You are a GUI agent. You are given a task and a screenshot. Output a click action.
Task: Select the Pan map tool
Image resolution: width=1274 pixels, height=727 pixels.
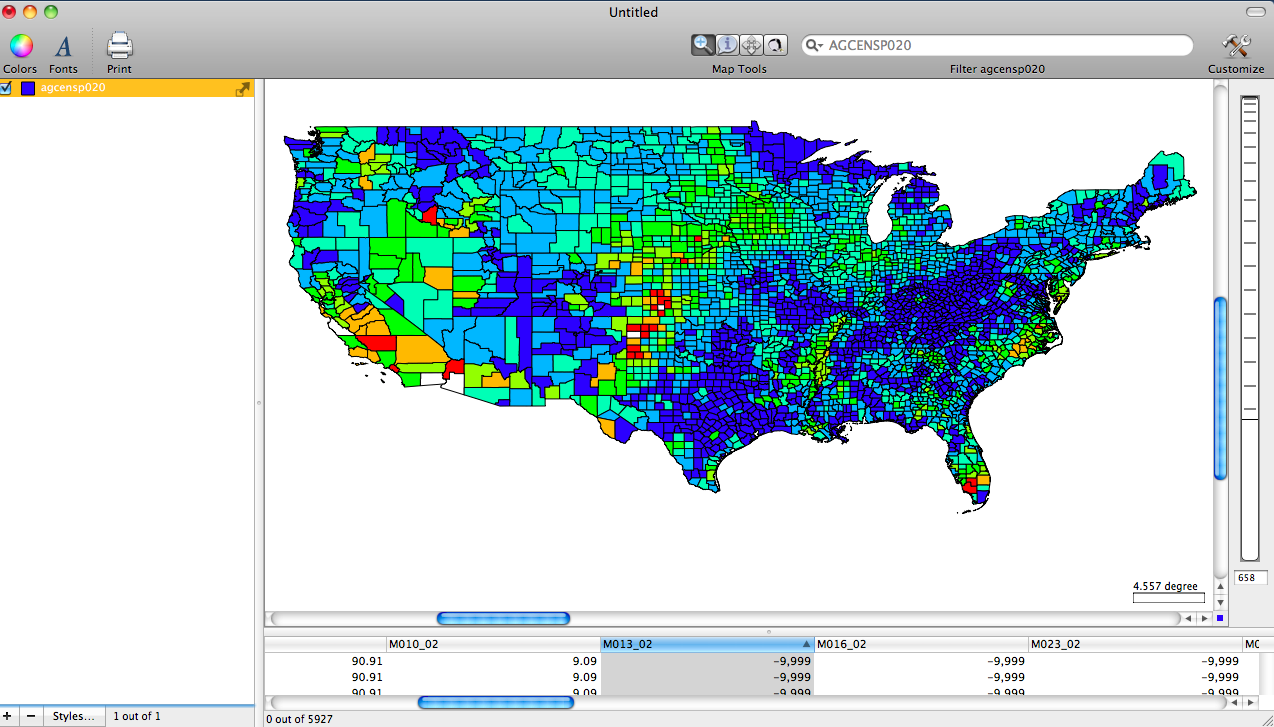pyautogui.click(x=751, y=44)
